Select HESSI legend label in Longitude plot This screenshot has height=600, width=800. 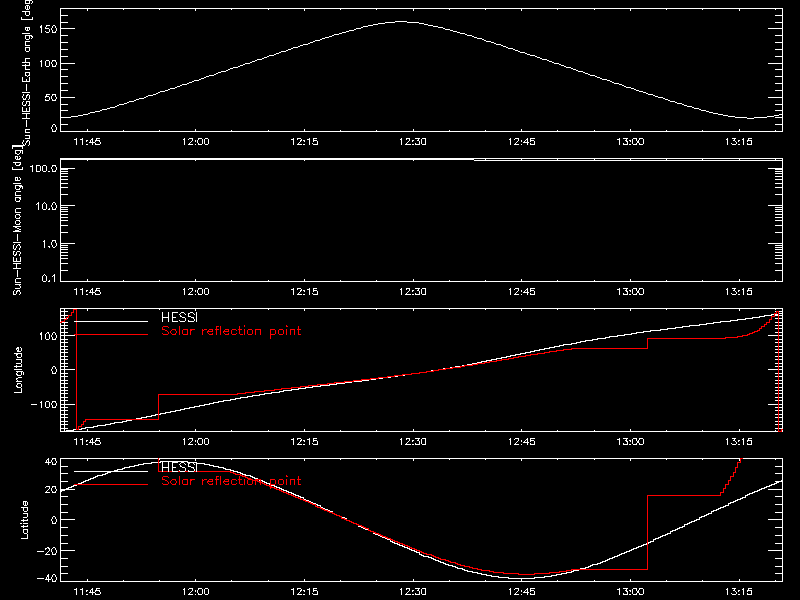(179, 317)
